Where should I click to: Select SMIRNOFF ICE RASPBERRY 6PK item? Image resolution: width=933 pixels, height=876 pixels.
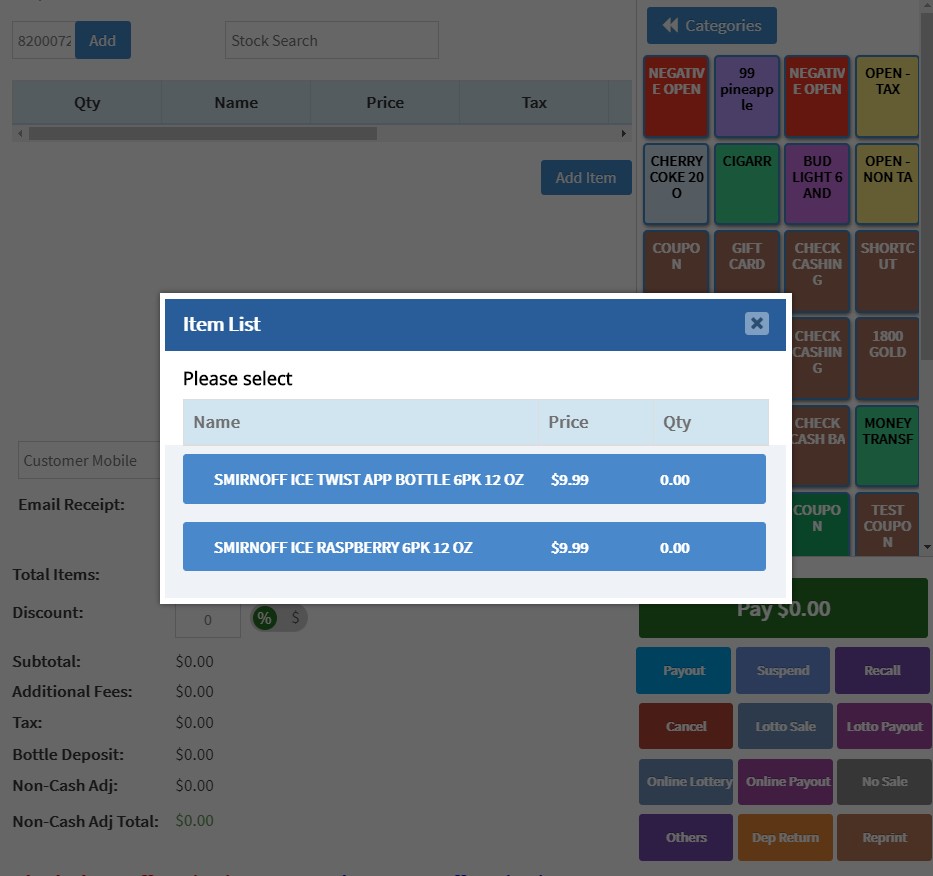(472, 546)
